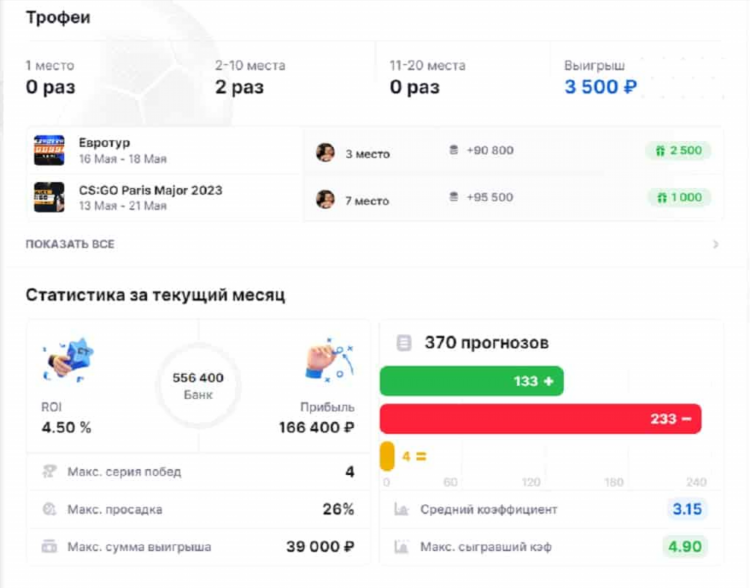This screenshot has height=588, width=750.
Task: Open the Евротур tournament thumbnail
Action: 49,150
